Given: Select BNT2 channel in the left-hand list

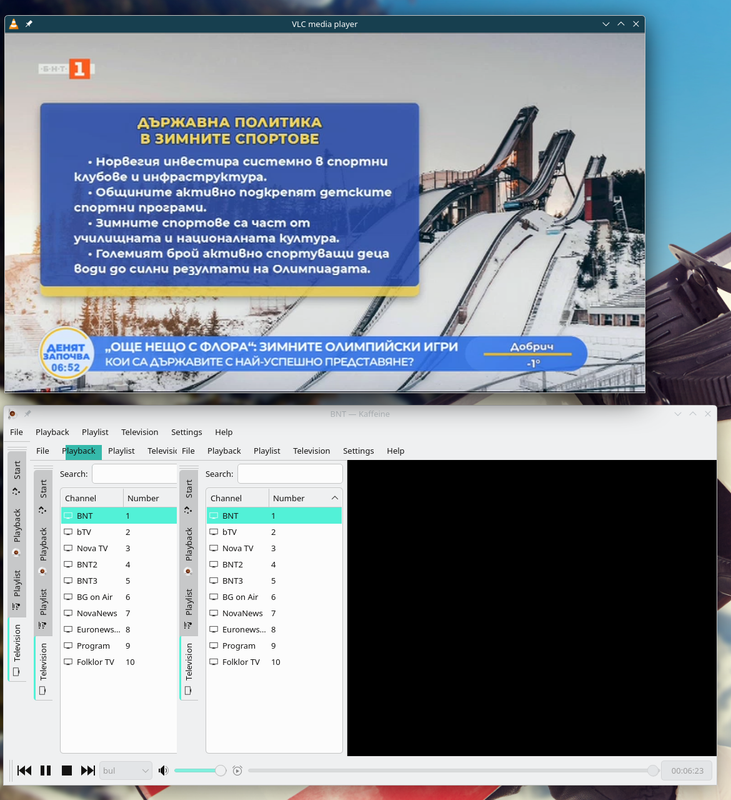Looking at the screenshot, I should click(x=119, y=565).
